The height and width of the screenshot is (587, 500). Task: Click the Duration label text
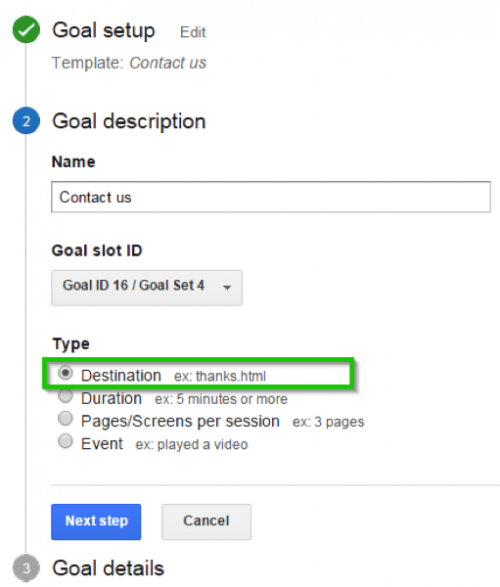[x=112, y=398]
